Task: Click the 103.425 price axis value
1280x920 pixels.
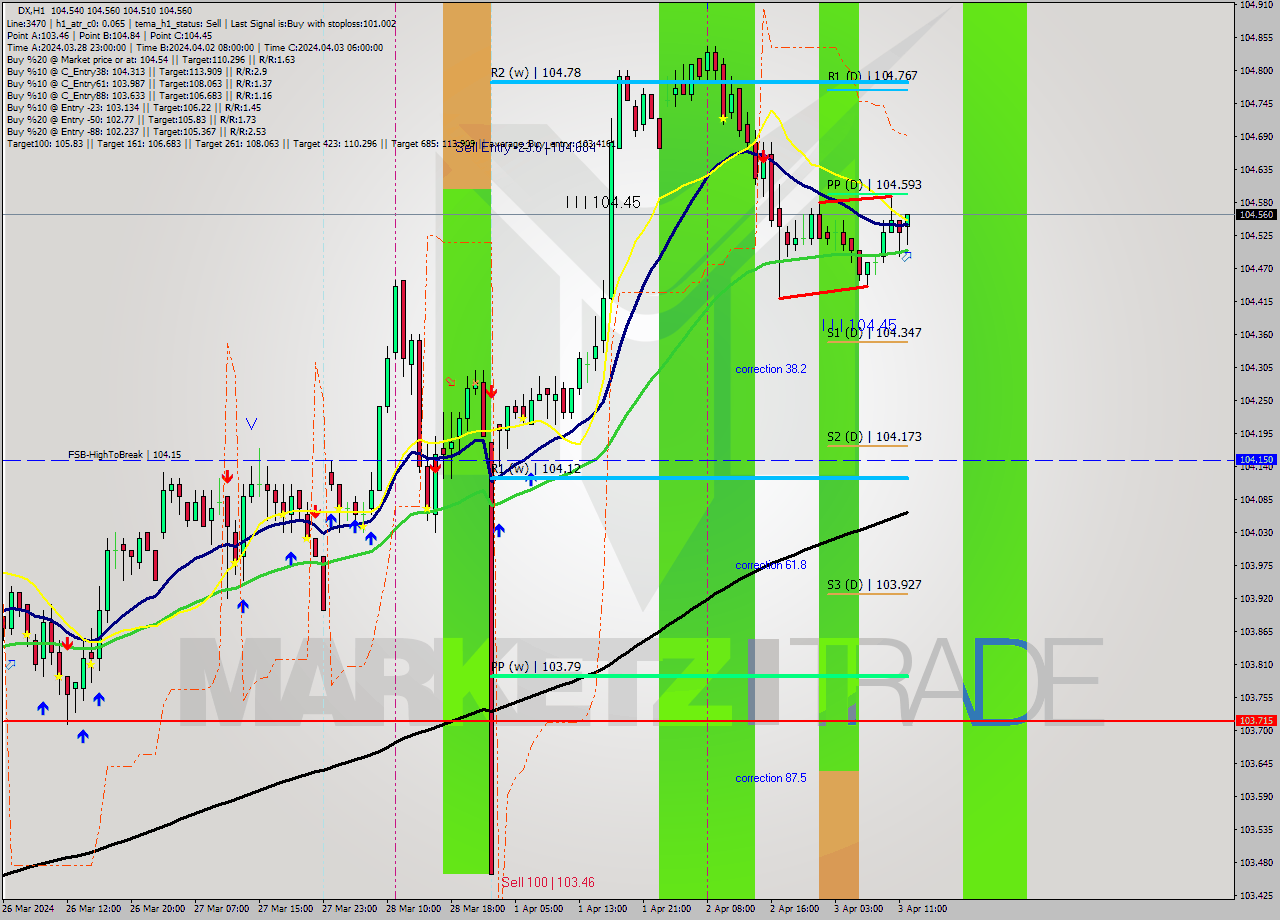Action: click(1256, 895)
